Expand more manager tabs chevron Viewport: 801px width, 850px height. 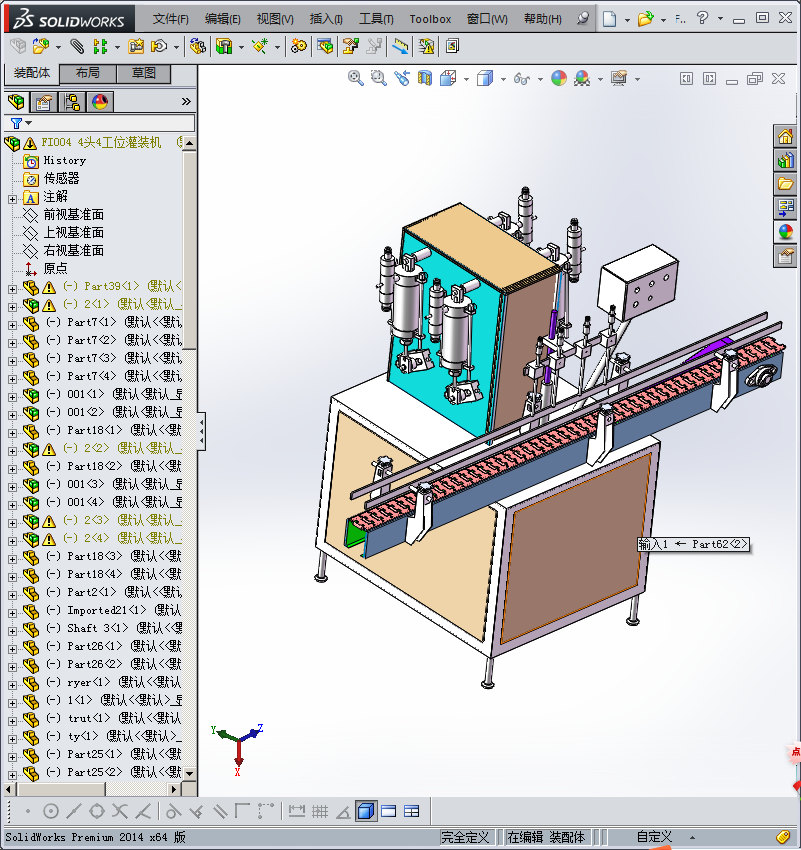186,101
